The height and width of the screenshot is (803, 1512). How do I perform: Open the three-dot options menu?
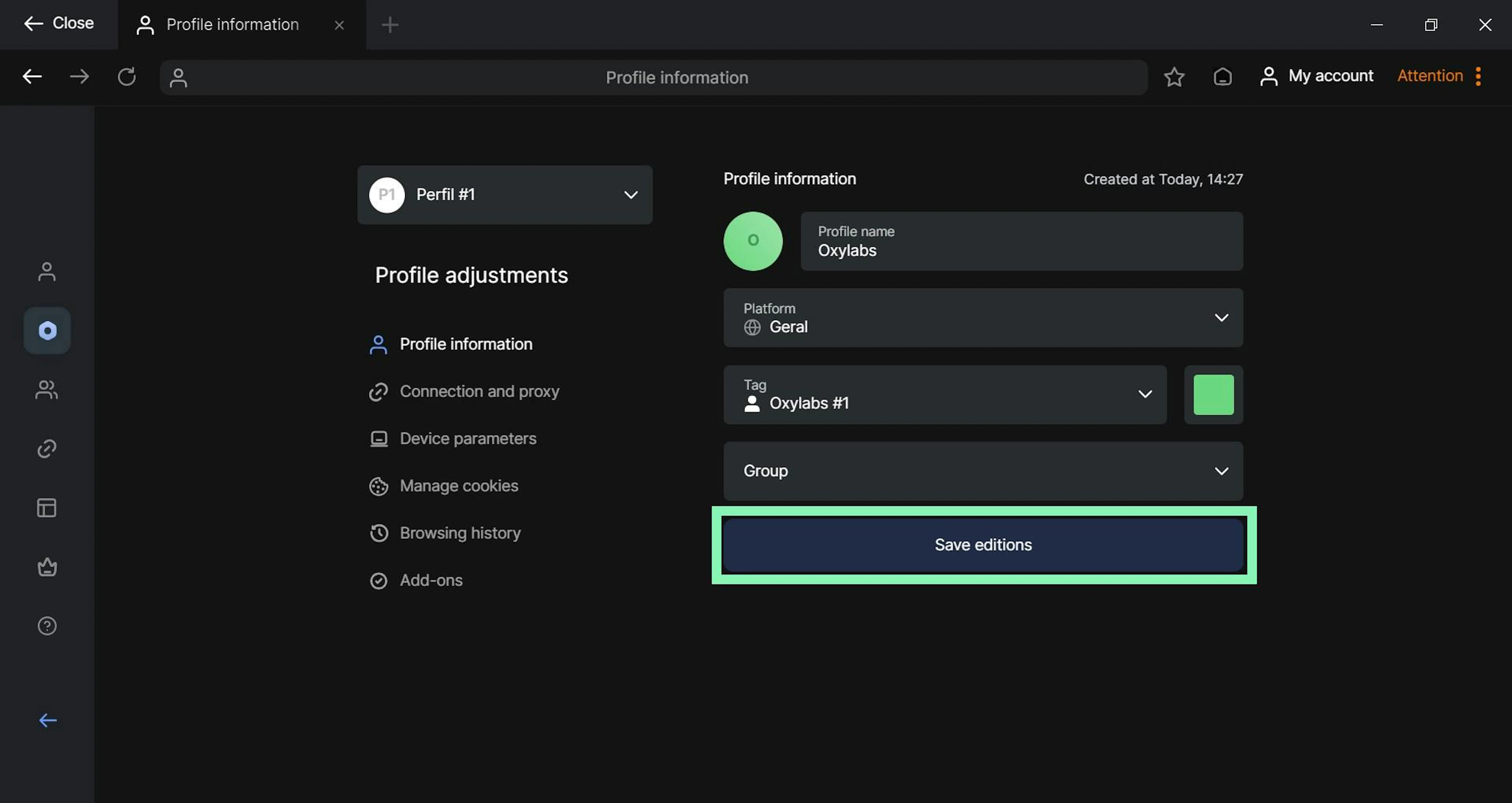(x=1478, y=76)
